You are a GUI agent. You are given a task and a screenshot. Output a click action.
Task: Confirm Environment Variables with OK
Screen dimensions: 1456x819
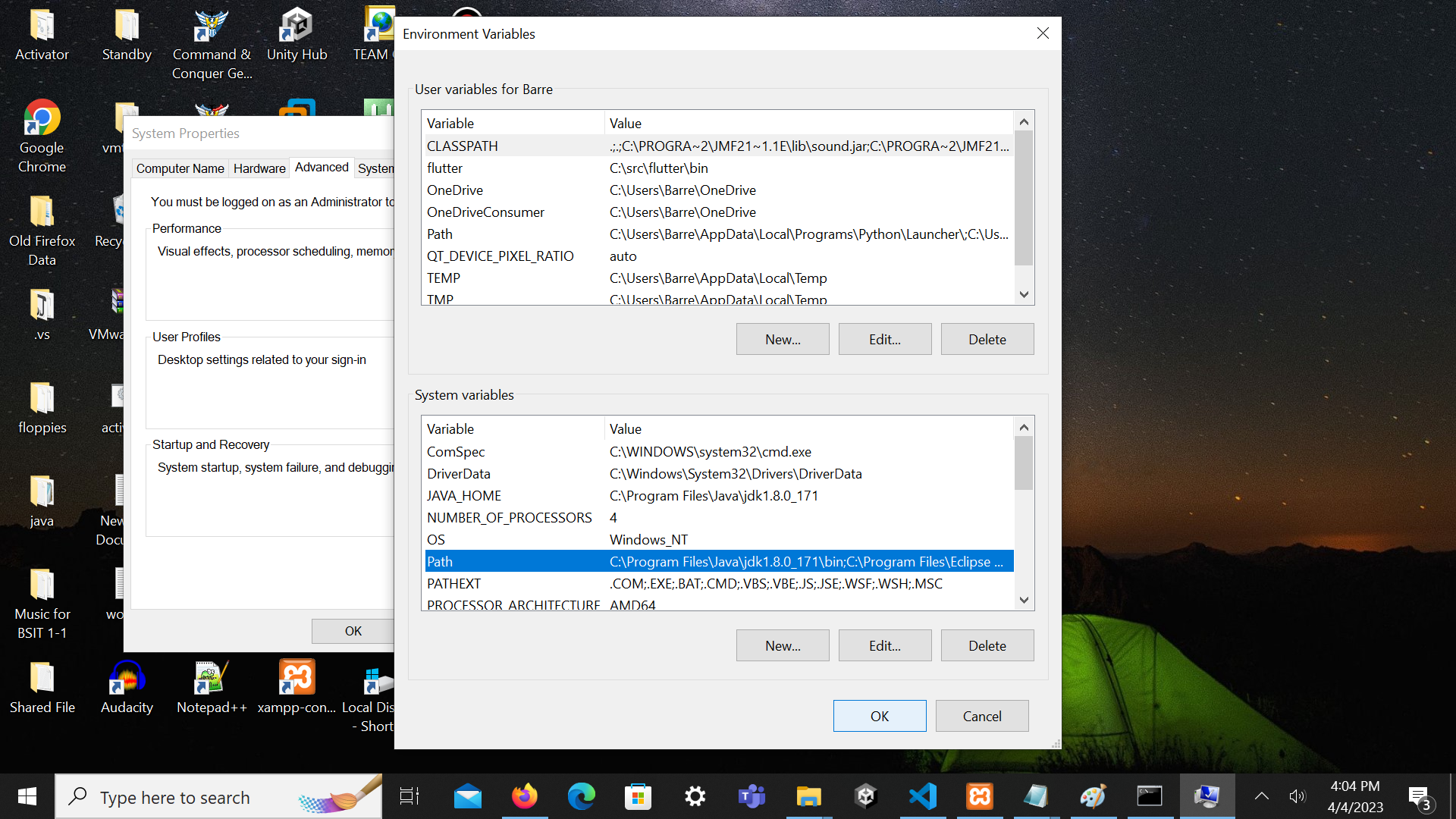pos(880,716)
